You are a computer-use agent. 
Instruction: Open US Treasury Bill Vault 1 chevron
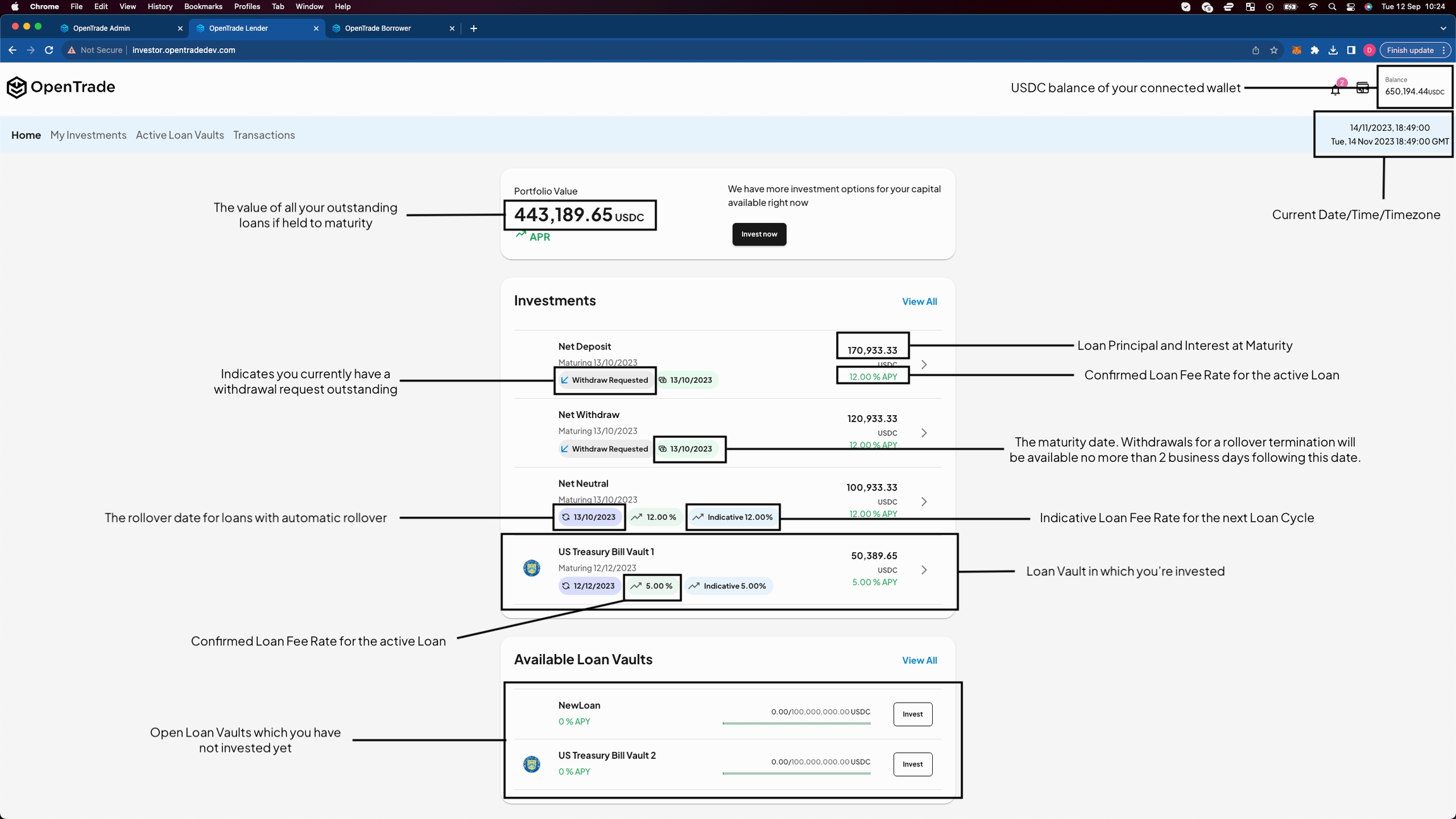(x=924, y=570)
